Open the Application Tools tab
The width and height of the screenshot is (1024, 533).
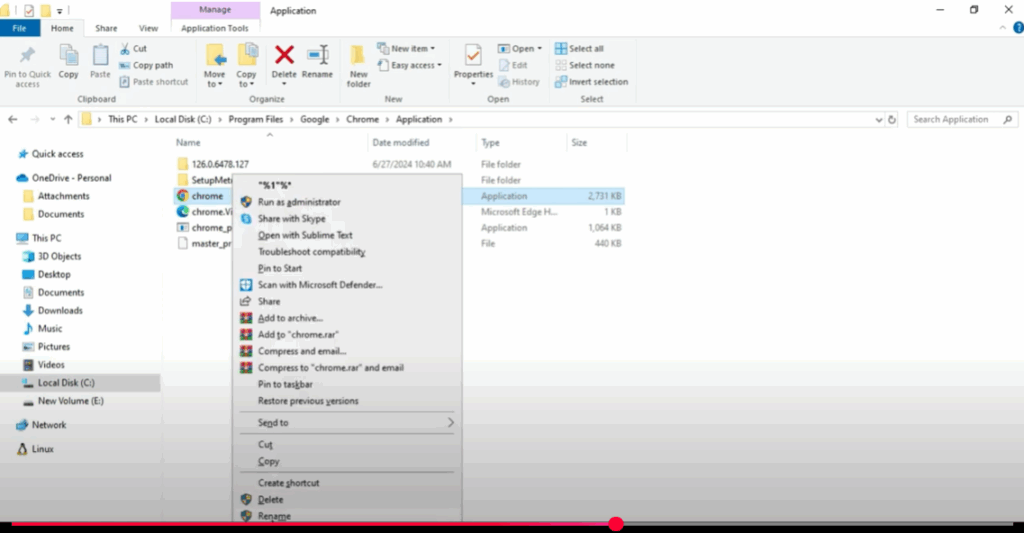click(215, 28)
